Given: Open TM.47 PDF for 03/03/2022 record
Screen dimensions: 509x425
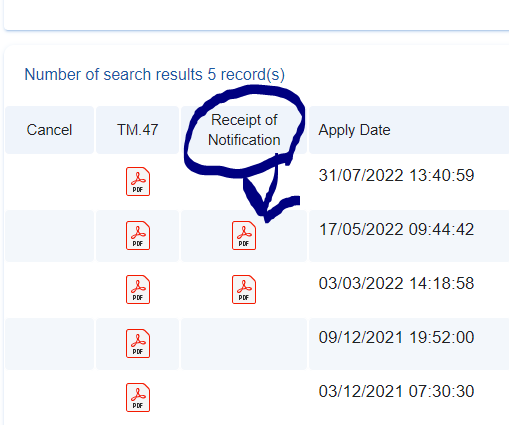Looking at the screenshot, I should (x=138, y=289).
